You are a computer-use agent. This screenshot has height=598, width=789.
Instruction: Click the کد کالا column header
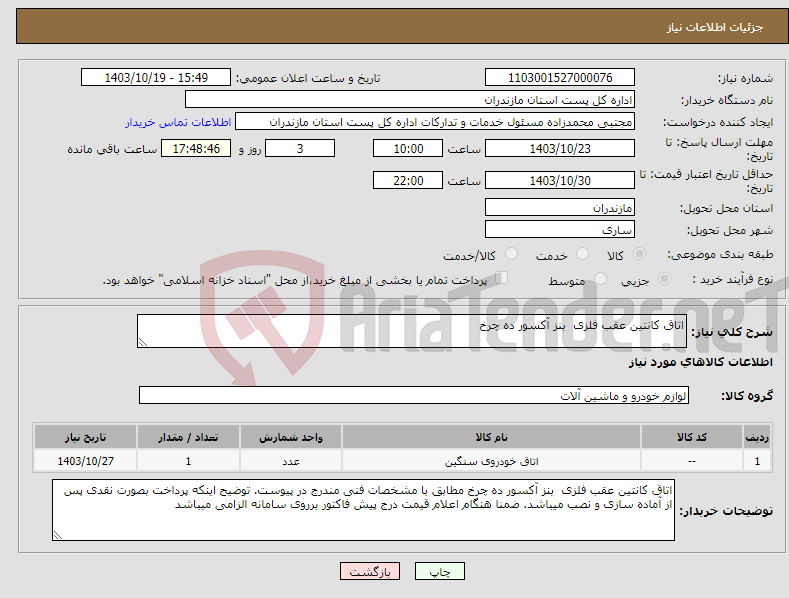pyautogui.click(x=692, y=437)
